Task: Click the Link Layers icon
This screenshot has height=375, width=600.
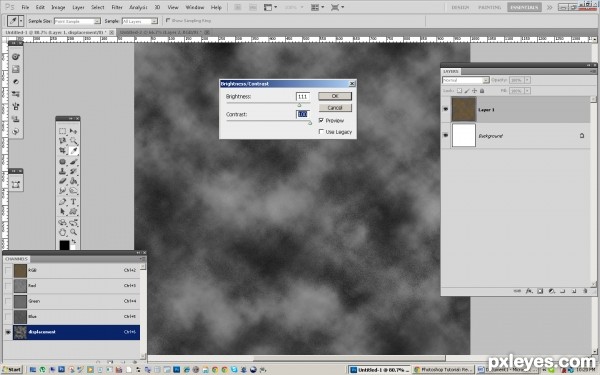Action: pyautogui.click(x=517, y=291)
